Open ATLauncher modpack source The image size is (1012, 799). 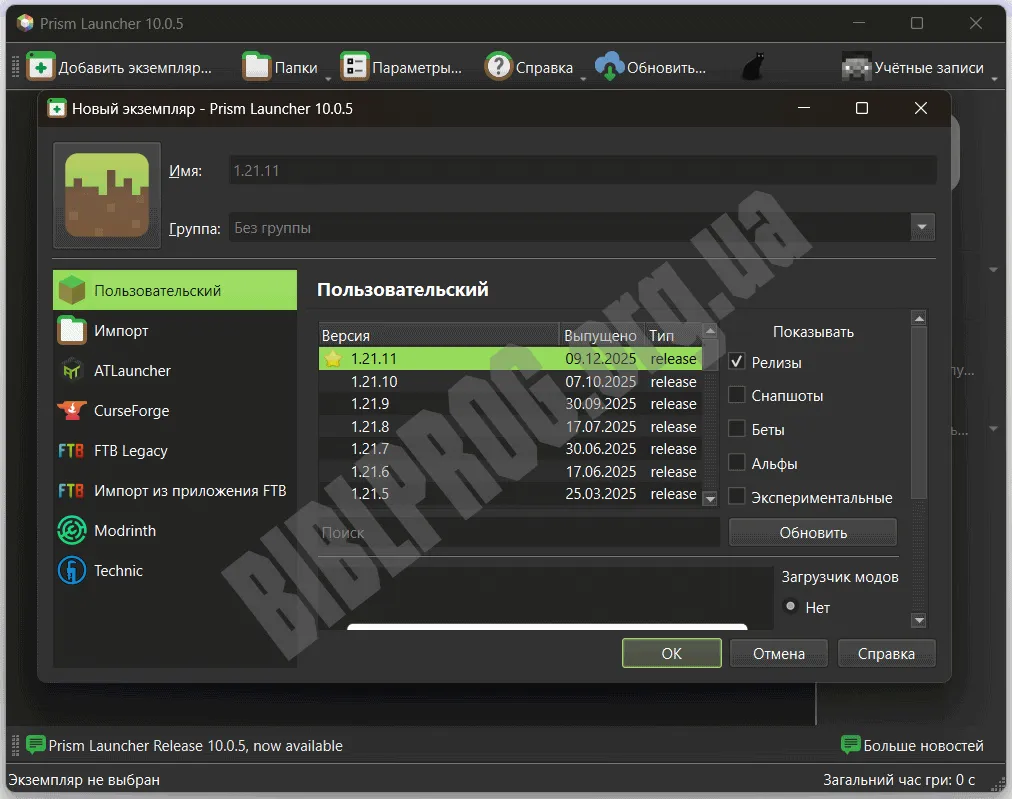coord(175,370)
